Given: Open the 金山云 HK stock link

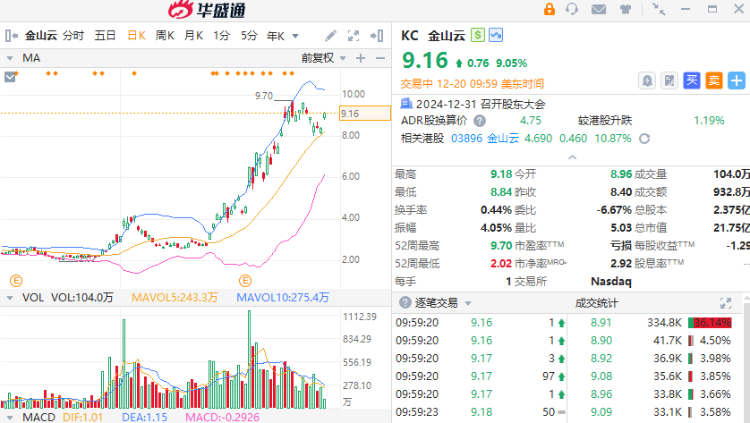Looking at the screenshot, I should tap(503, 139).
